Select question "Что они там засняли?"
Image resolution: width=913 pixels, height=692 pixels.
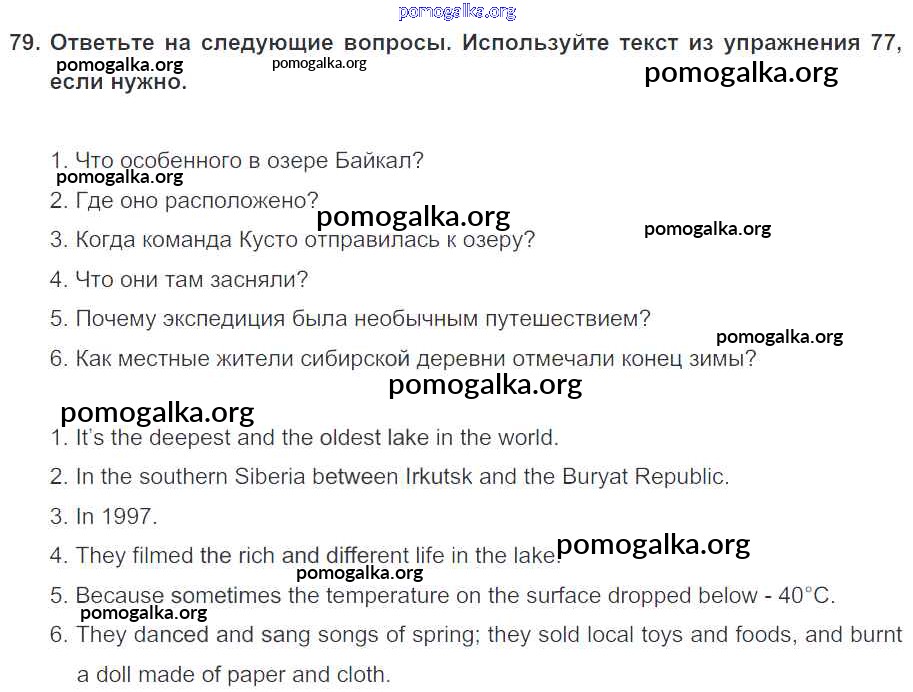point(179,280)
